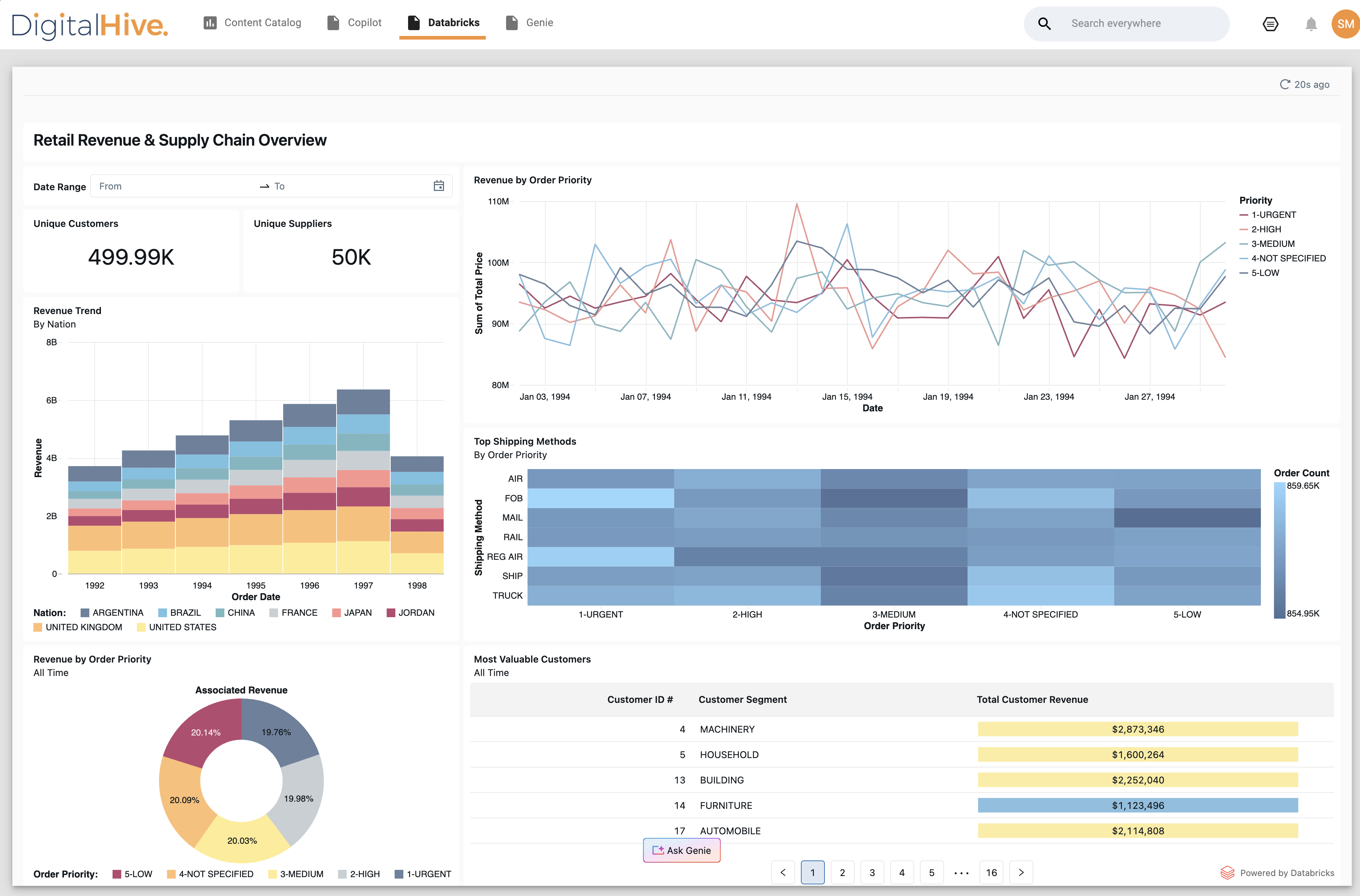Click the refresh icon next to 20s ago
Screen dimensions: 1360x896
(x=1284, y=85)
